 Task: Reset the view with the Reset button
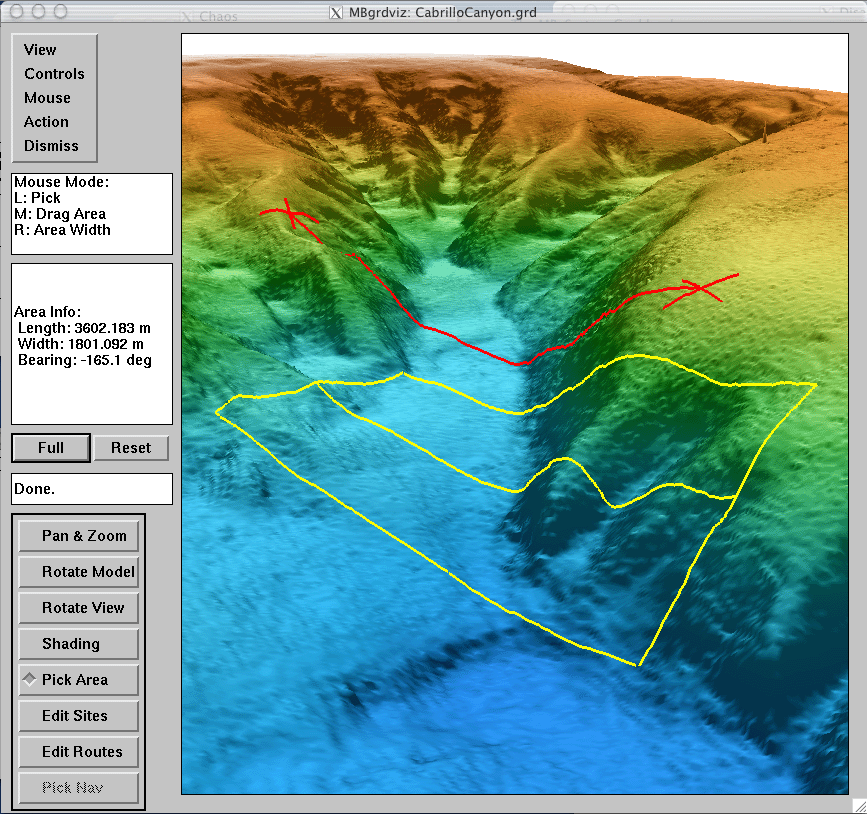pos(131,448)
